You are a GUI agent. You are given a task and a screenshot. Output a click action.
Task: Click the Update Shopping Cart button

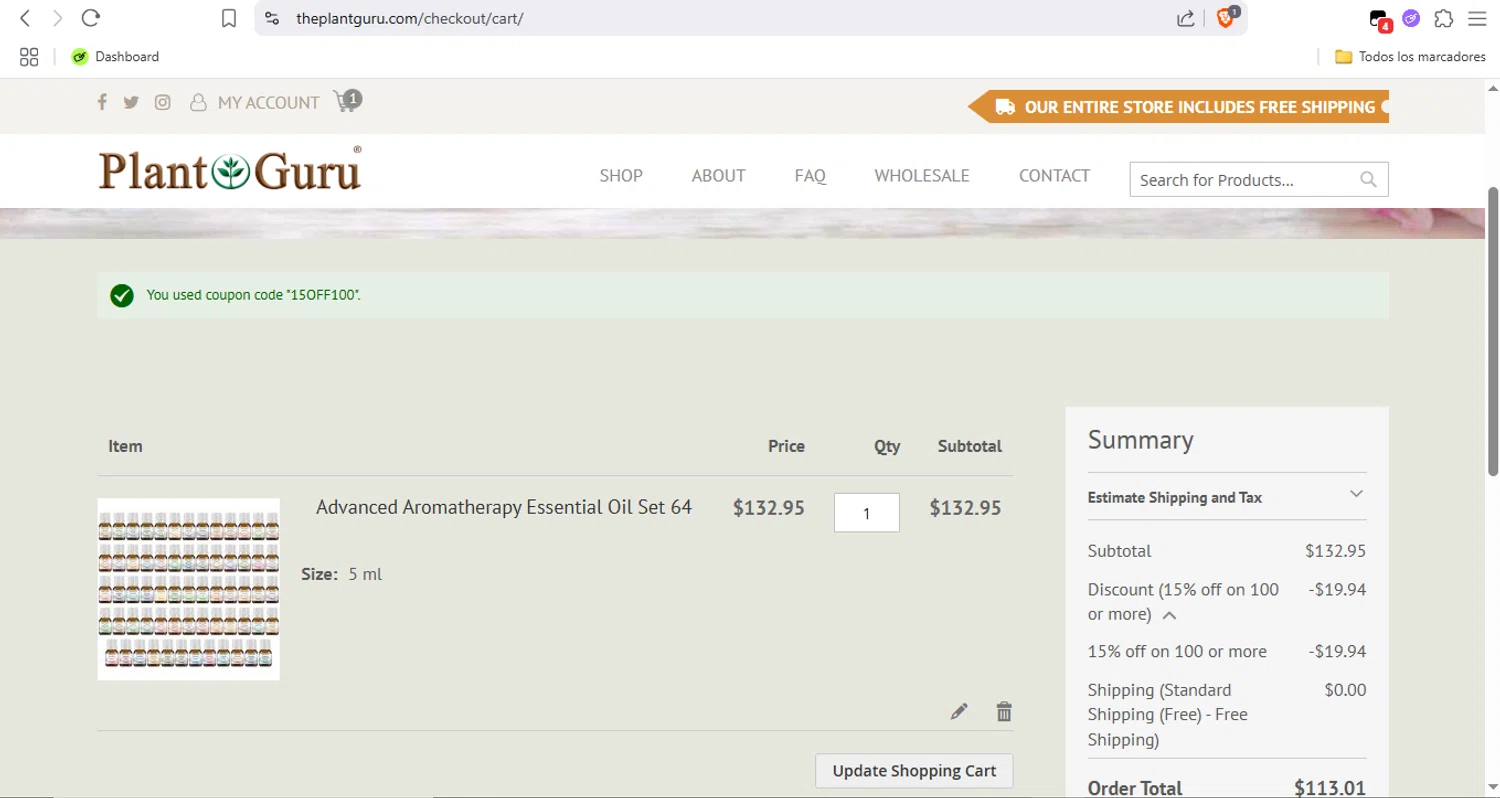914,771
